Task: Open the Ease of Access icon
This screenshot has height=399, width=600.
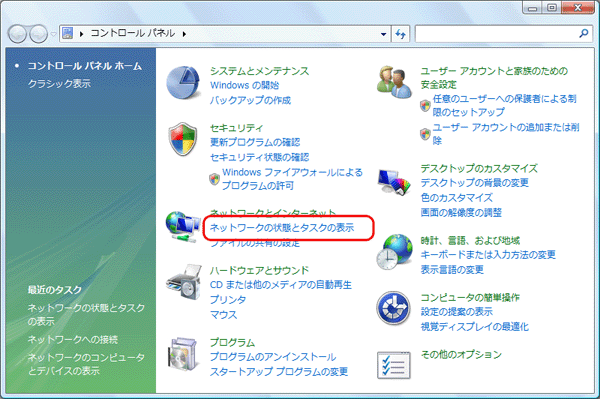Action: click(393, 308)
